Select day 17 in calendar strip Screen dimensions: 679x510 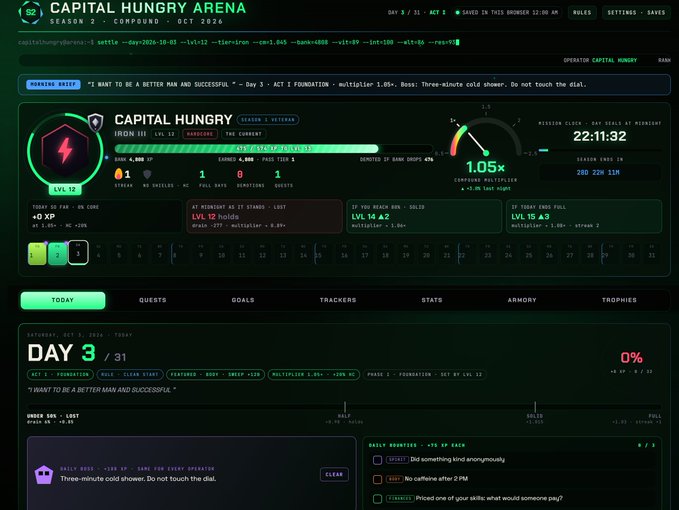(x=365, y=253)
